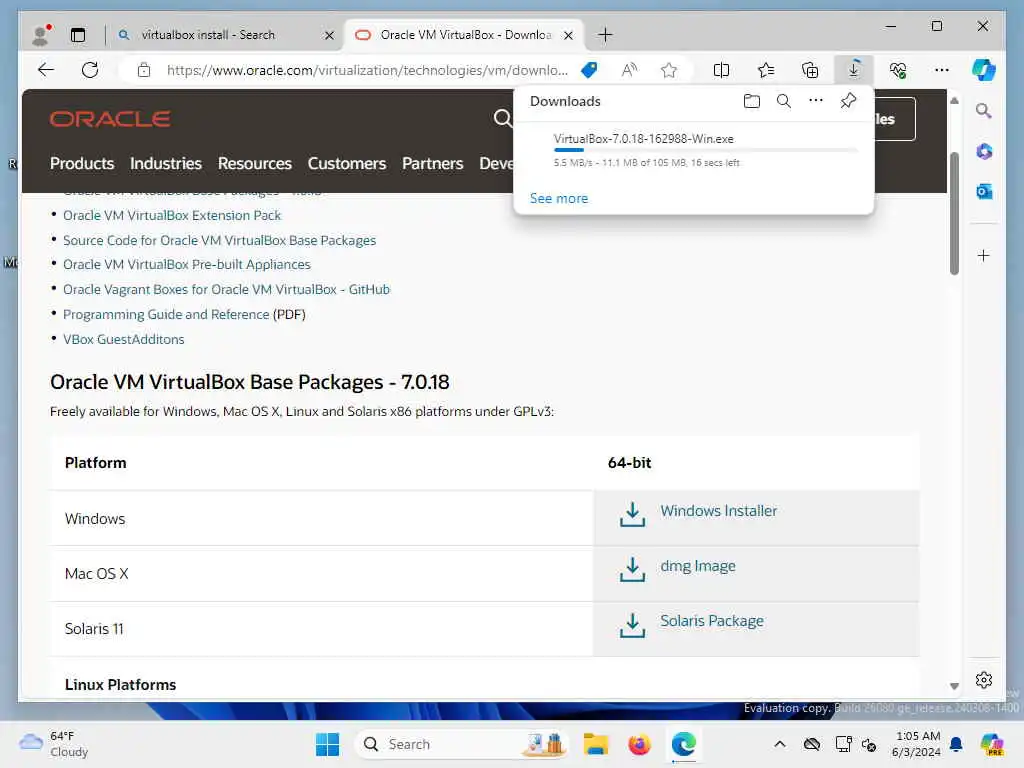This screenshot has width=1024, height=768.
Task: Close the Oracle VM VirtualBox tab
Action: click(568, 35)
